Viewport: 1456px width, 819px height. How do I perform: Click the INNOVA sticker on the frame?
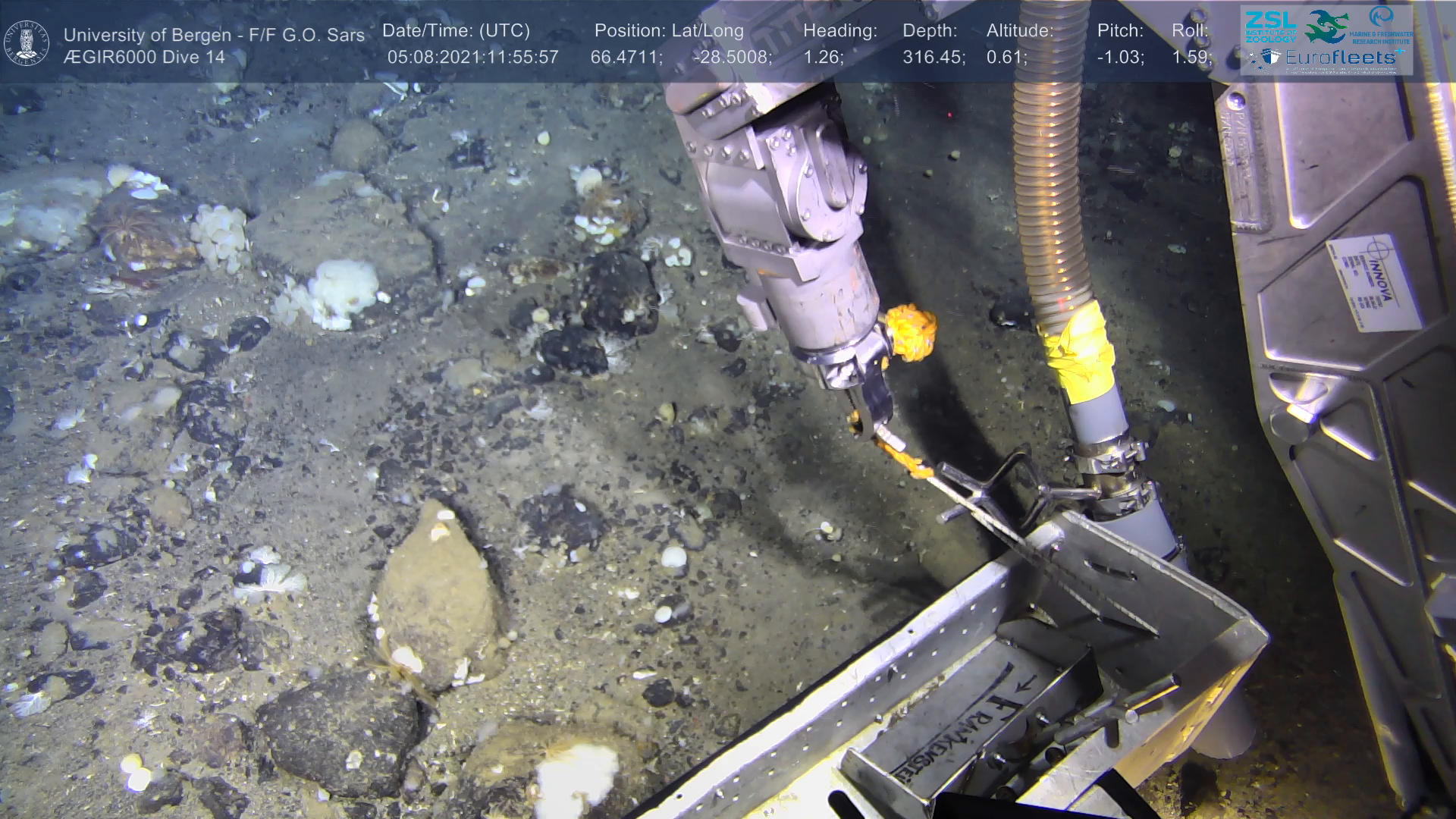(1373, 284)
